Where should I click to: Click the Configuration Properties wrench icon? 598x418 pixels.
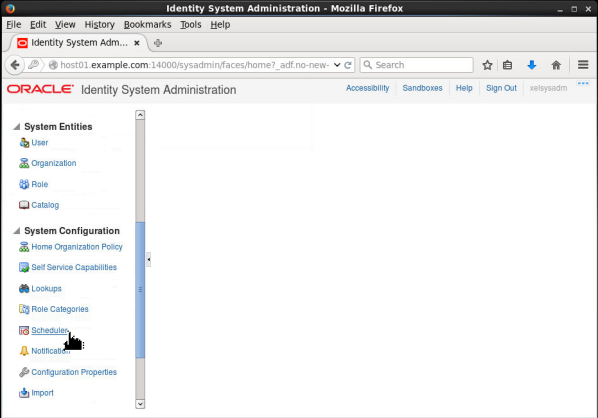pos(24,372)
